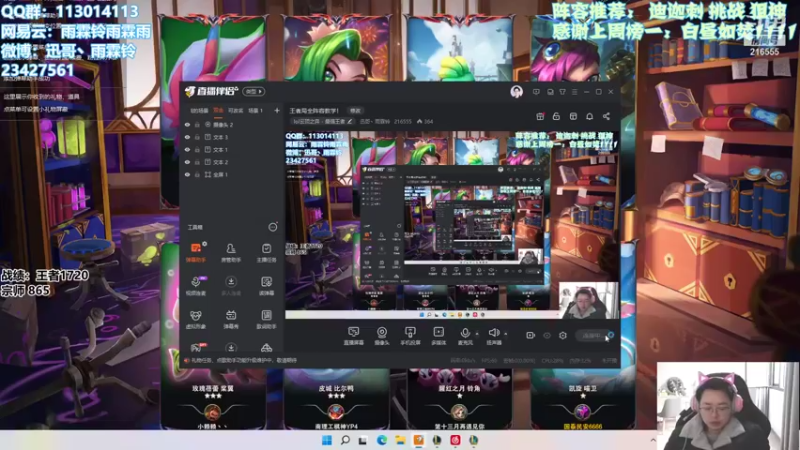Open settings gear in bottom bar
This screenshot has height=450, width=800.
tap(563, 335)
